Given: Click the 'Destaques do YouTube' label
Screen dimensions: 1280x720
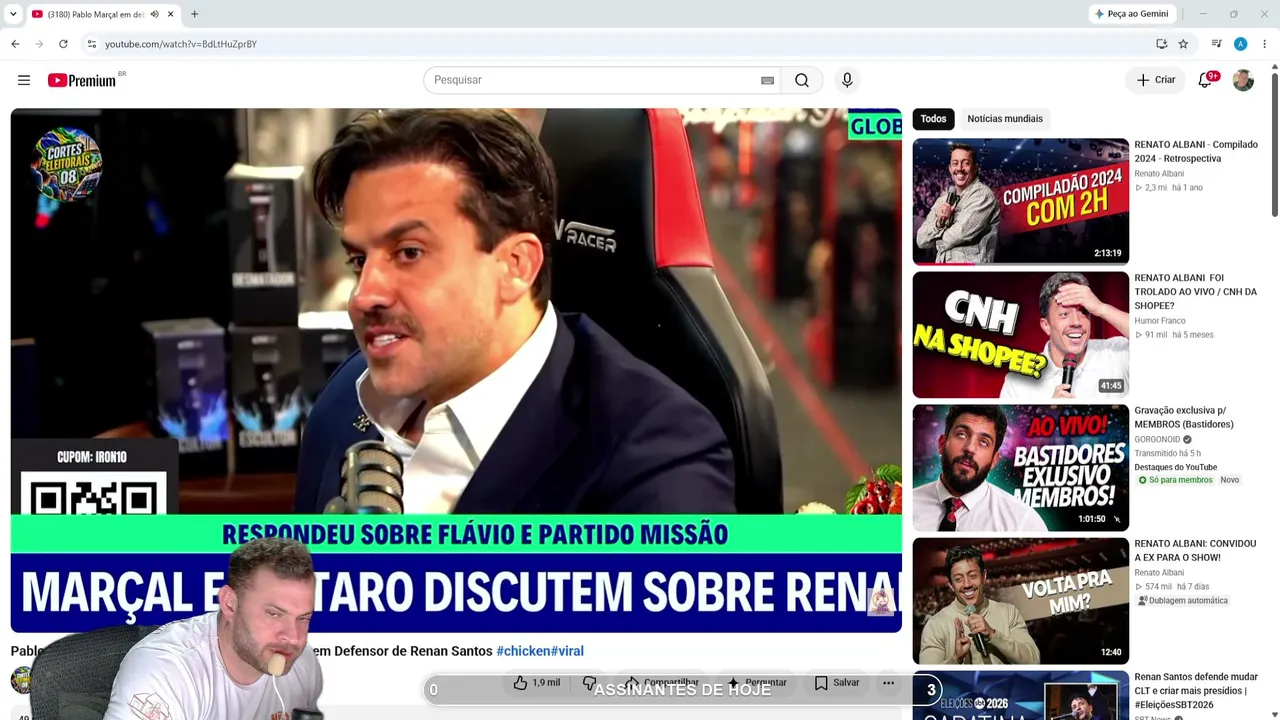Looking at the screenshot, I should click(1175, 467).
